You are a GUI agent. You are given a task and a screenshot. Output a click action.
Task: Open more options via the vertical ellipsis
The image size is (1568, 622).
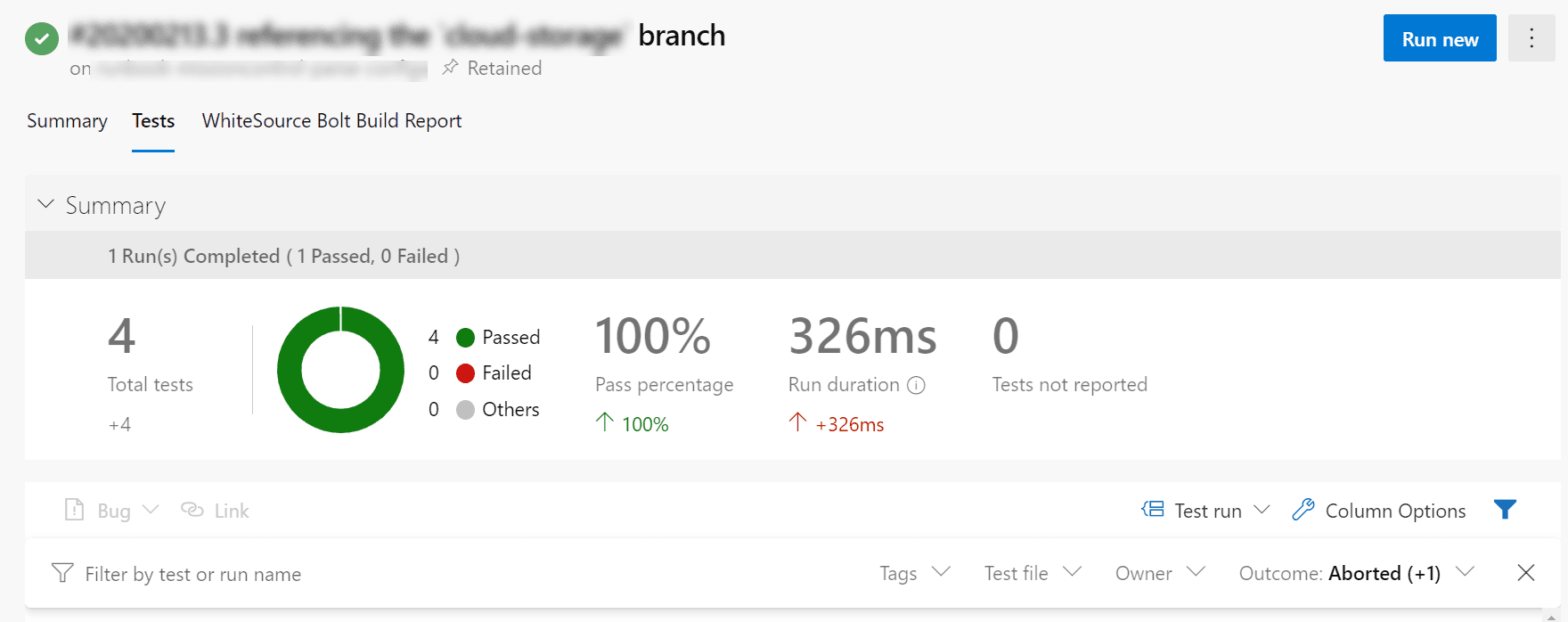point(1531,37)
